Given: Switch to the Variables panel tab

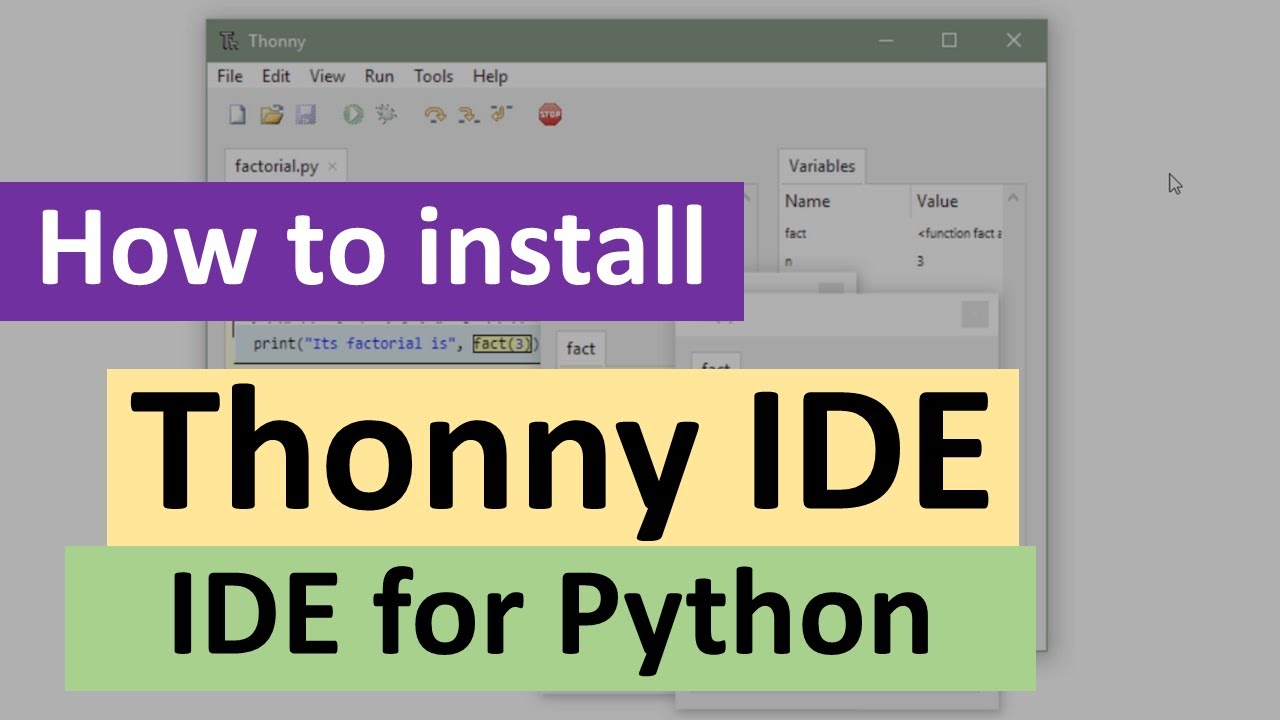Looking at the screenshot, I should pyautogui.click(x=822, y=166).
